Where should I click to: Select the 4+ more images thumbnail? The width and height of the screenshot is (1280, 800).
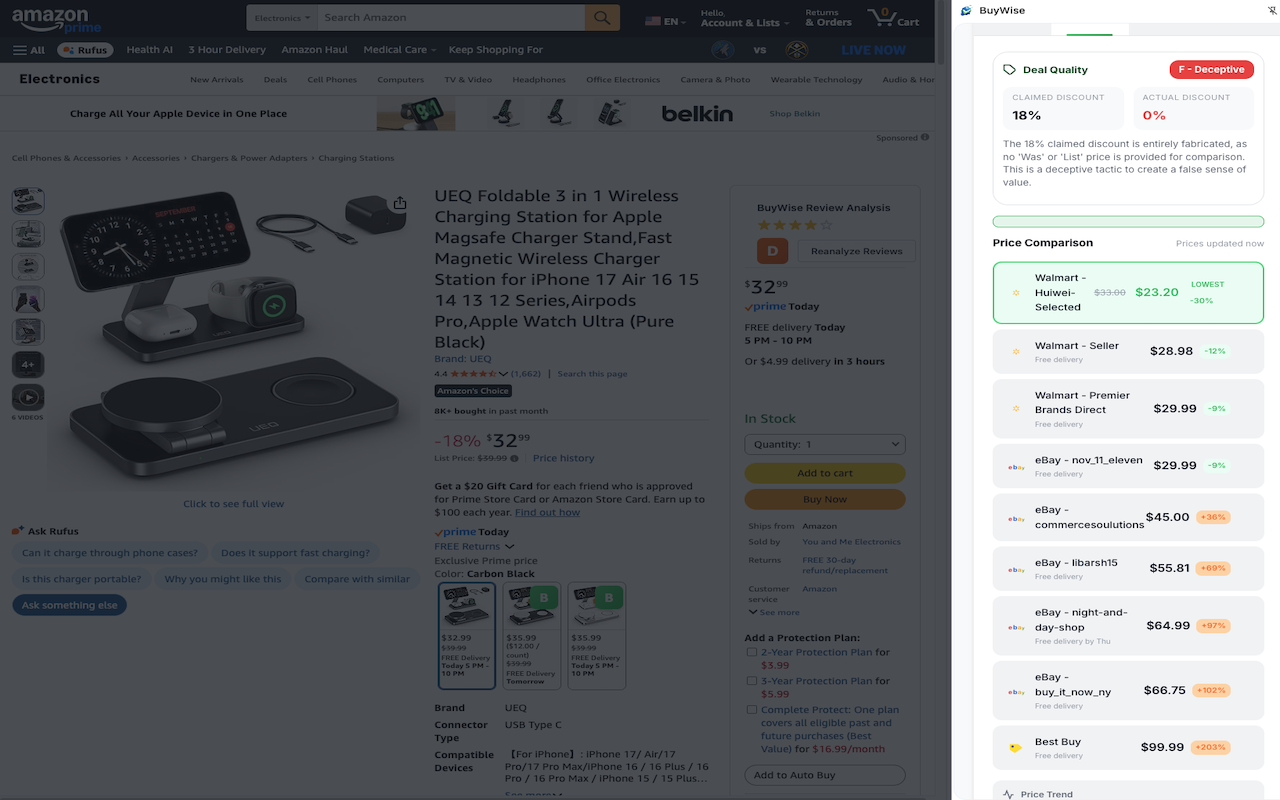[x=28, y=364]
